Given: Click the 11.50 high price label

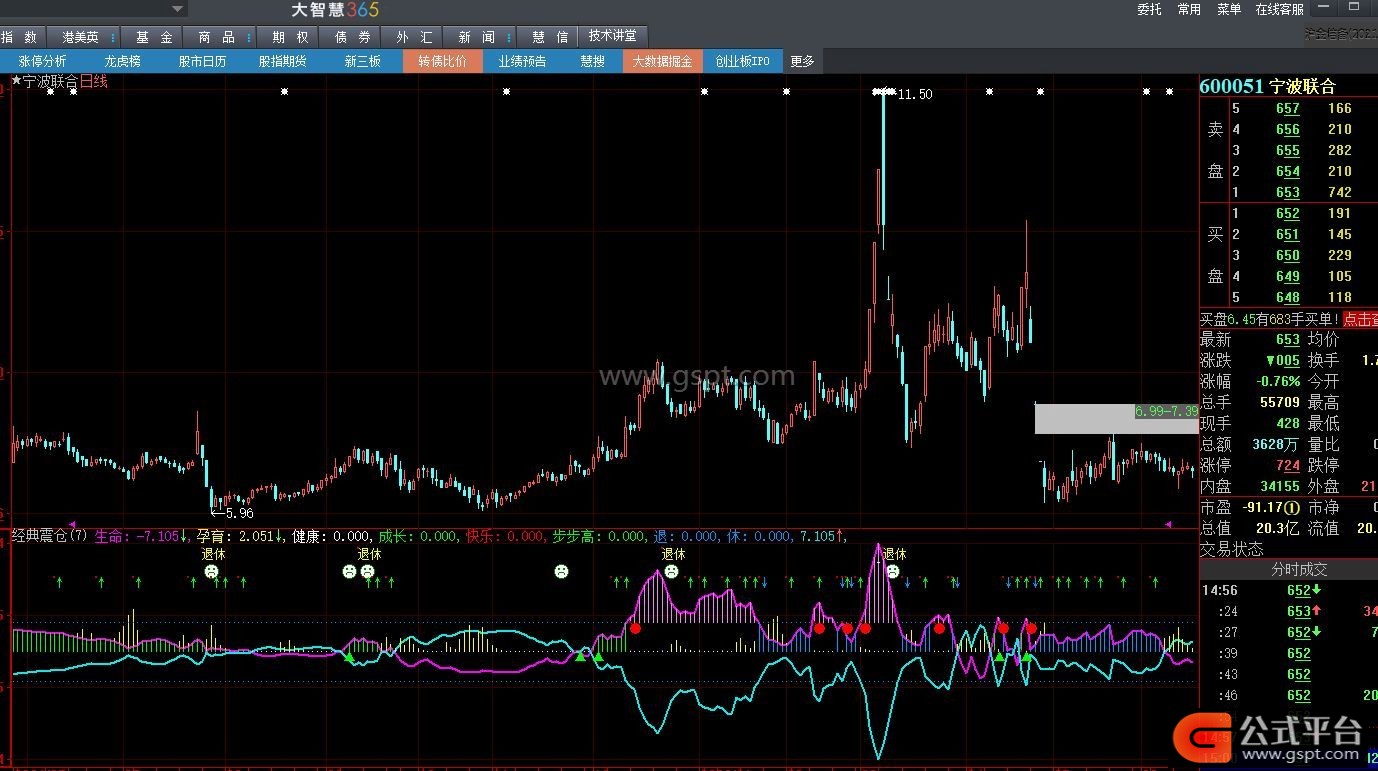Looking at the screenshot, I should coord(915,94).
